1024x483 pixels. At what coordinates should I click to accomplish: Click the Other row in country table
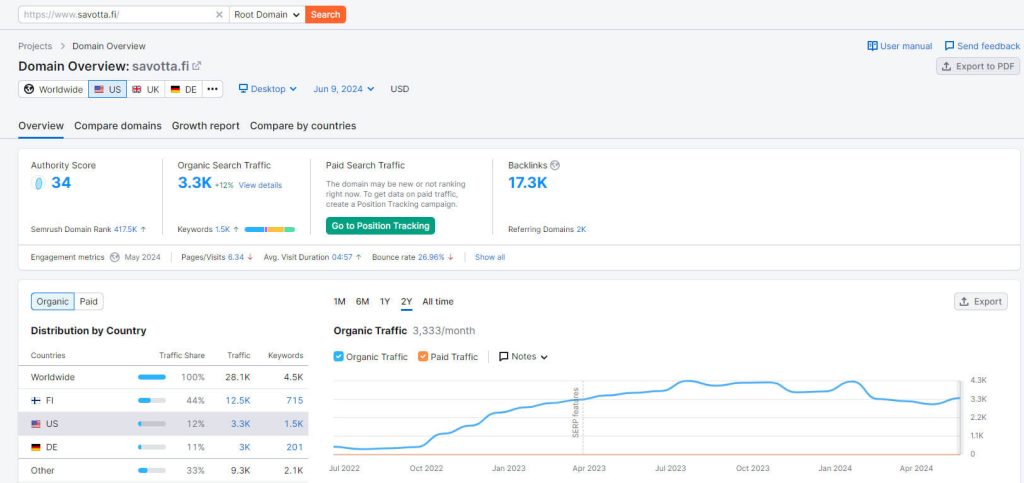[163, 471]
